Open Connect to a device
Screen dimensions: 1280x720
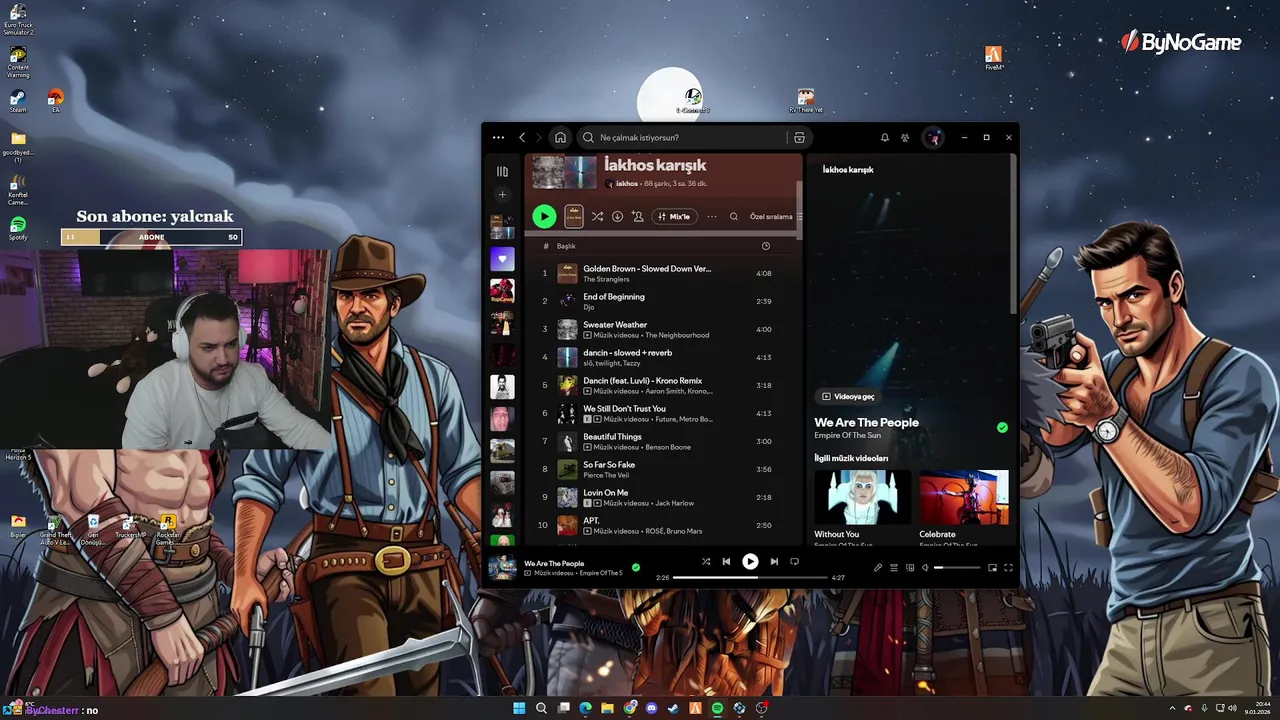[910, 568]
